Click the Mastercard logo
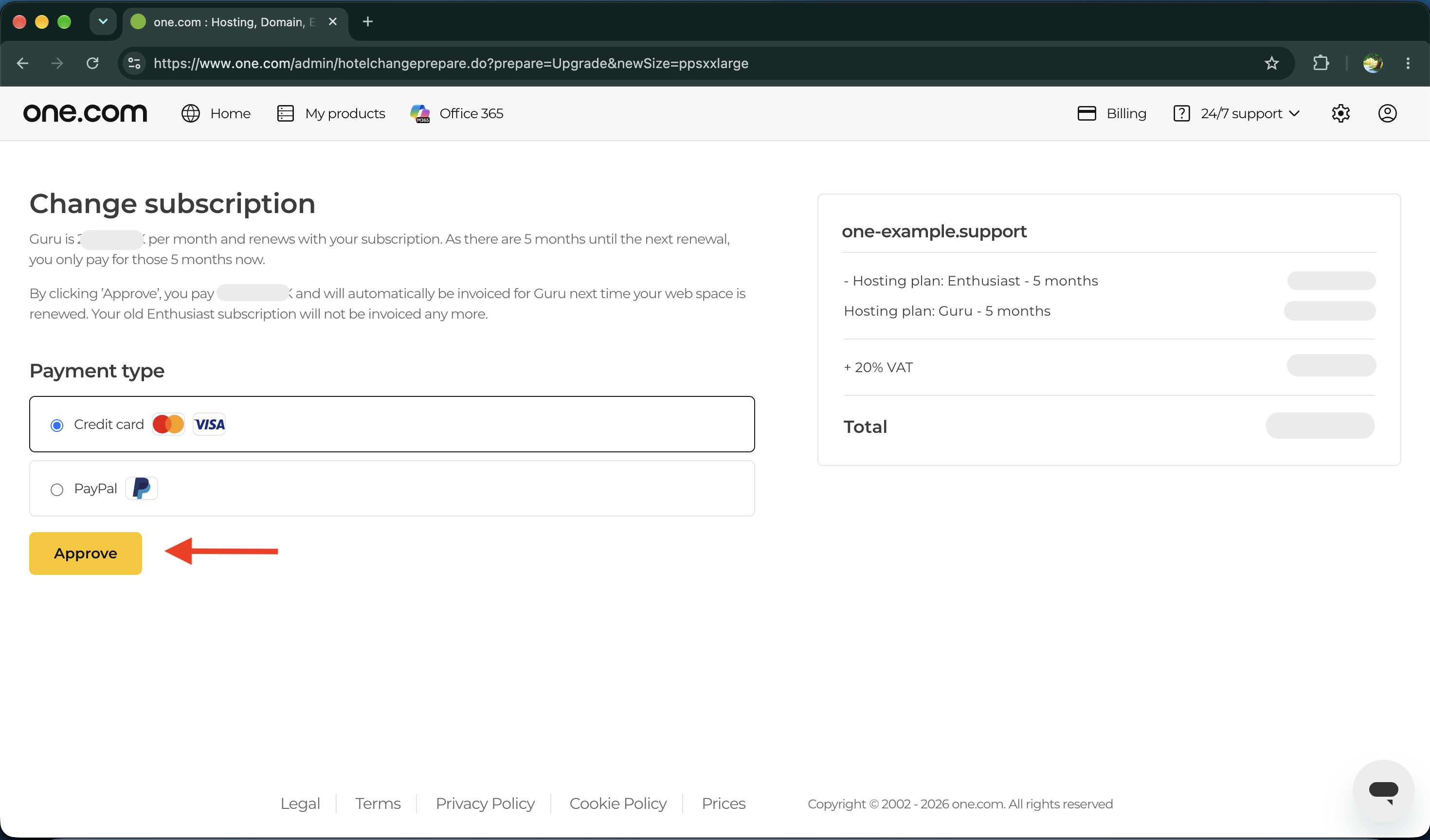Screen dimensions: 1430x840 tap(168, 424)
